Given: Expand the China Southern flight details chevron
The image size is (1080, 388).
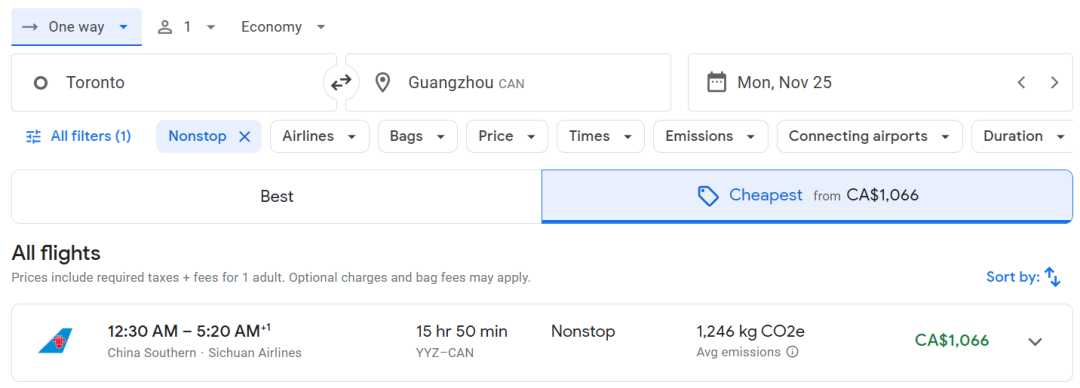Looking at the screenshot, I should click(1035, 341).
